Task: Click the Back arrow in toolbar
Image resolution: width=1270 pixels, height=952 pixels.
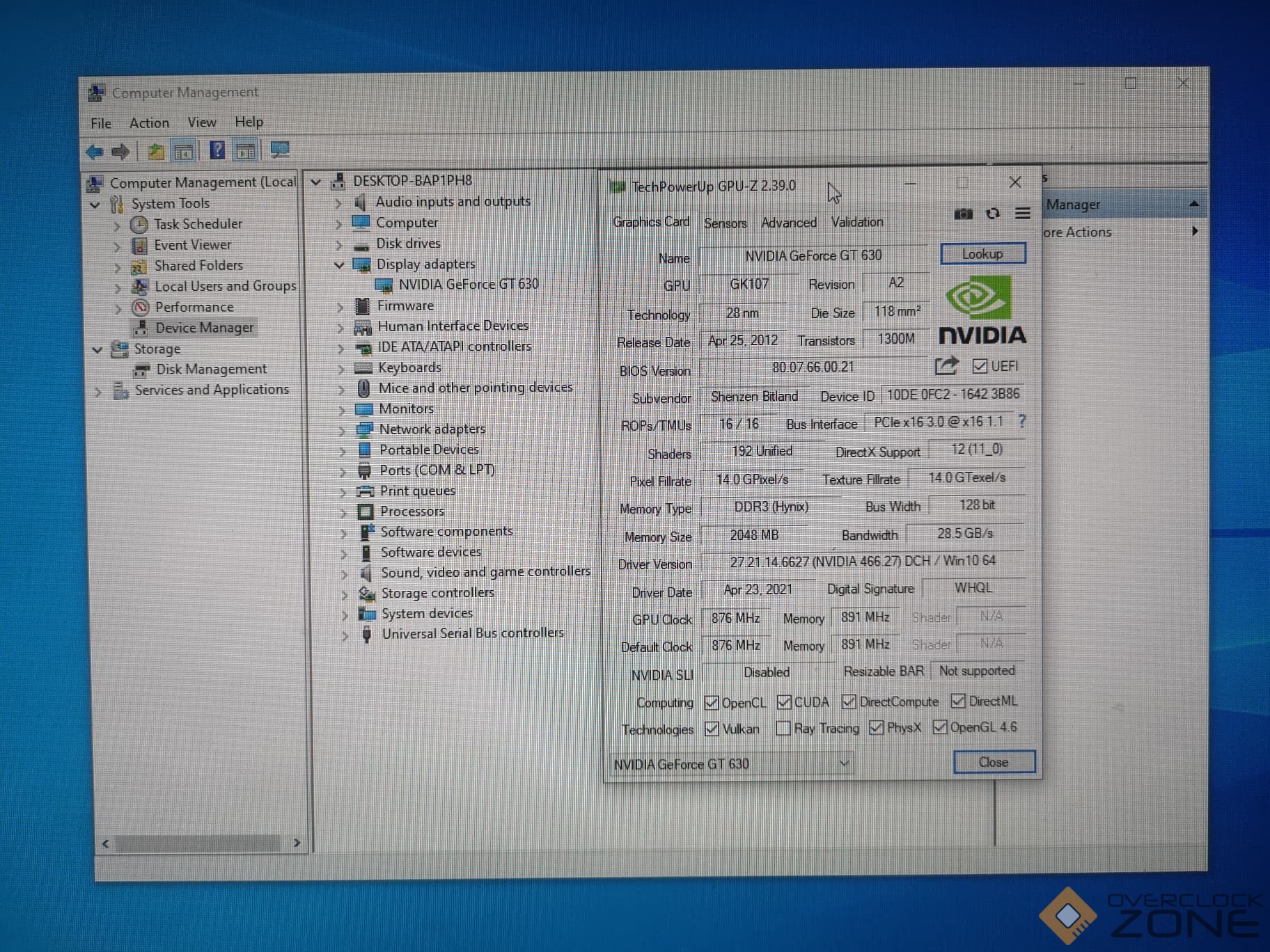Action: (95, 151)
